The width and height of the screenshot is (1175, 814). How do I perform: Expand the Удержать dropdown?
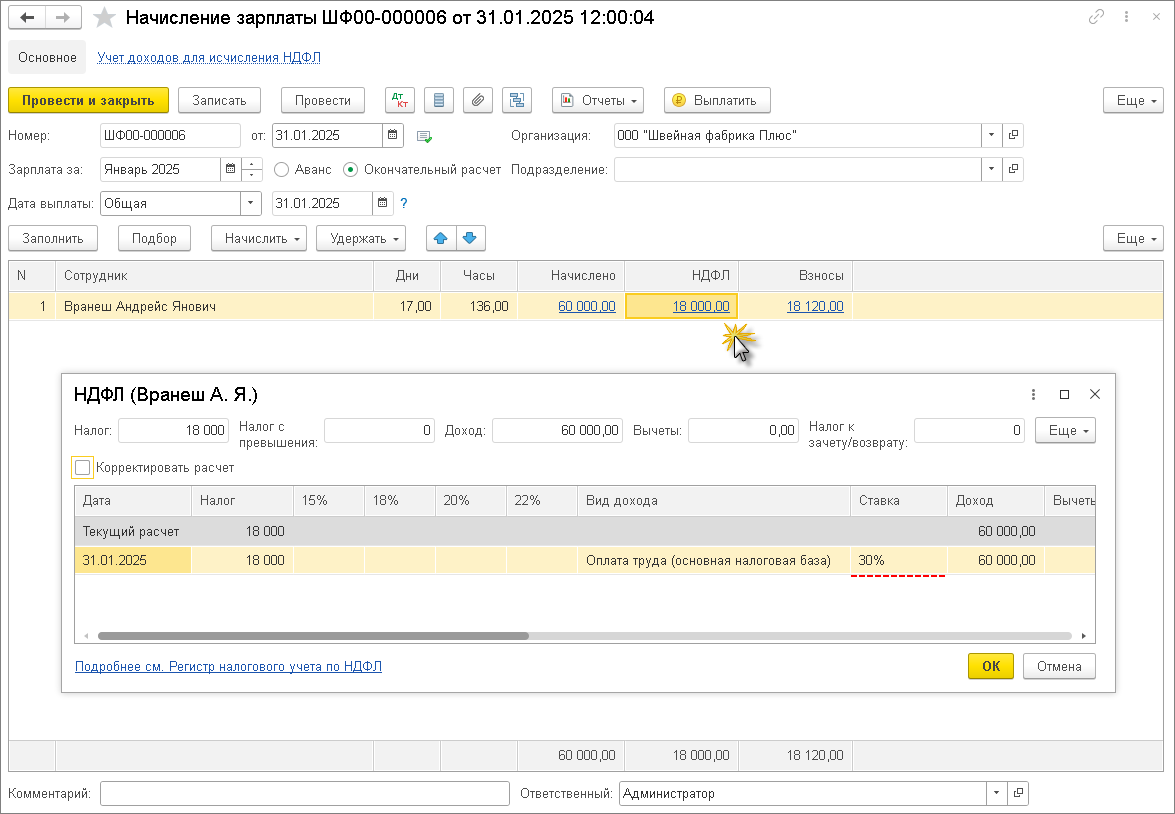pyautogui.click(x=361, y=238)
